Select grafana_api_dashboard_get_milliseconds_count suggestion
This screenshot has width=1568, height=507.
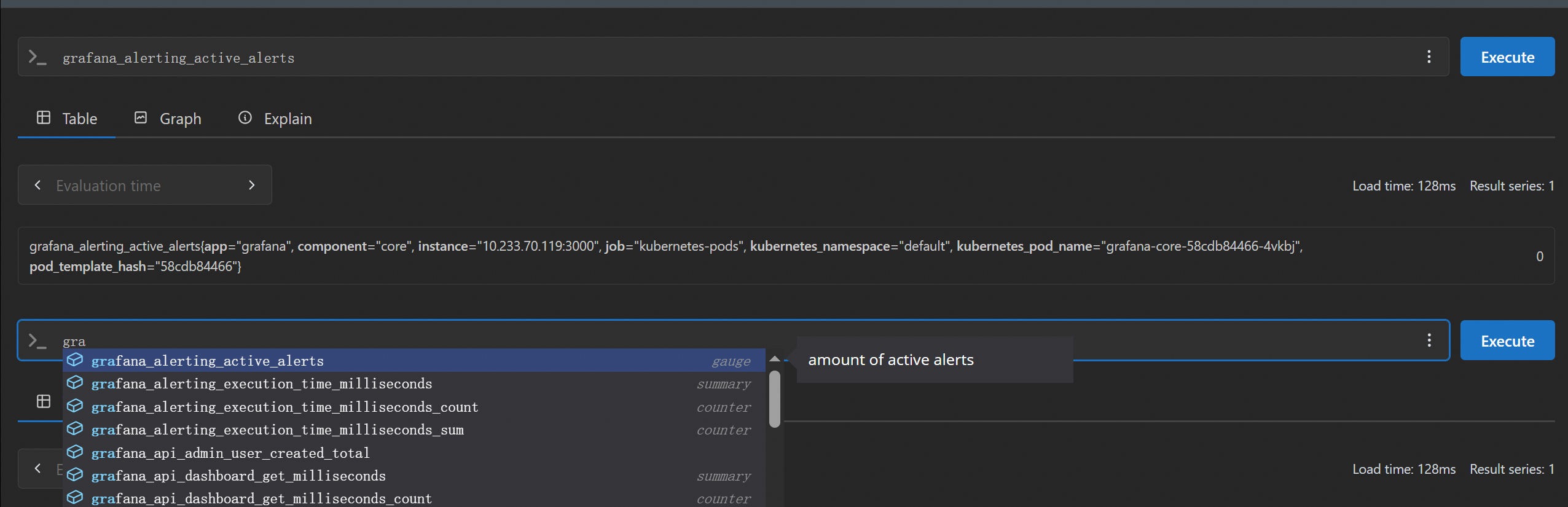414,498
